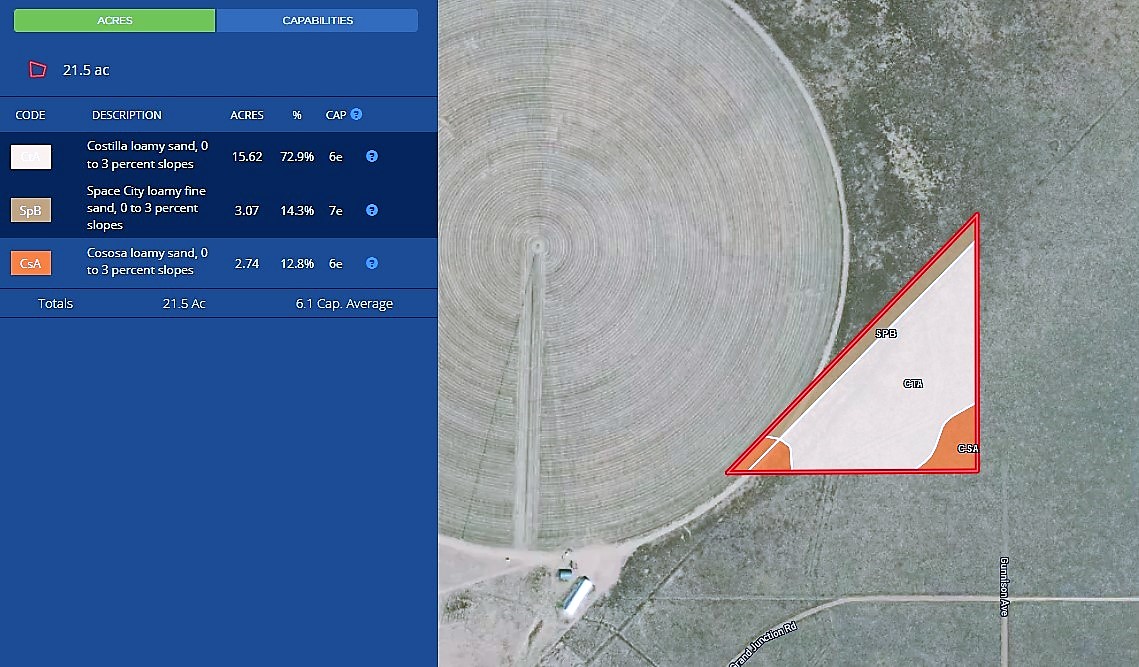Open help icon in Space City row
1139x667 pixels.
pyautogui.click(x=372, y=210)
